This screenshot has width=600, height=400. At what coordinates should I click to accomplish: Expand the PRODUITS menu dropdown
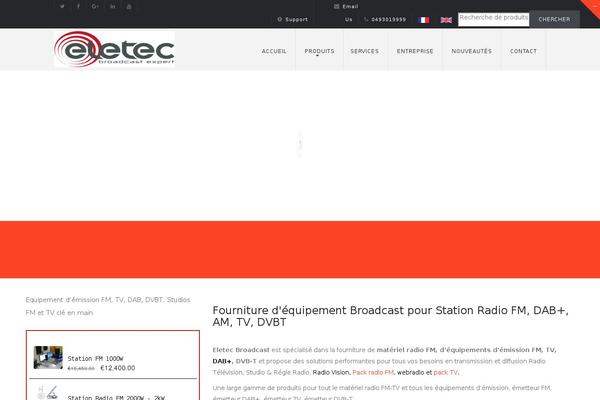click(x=319, y=51)
